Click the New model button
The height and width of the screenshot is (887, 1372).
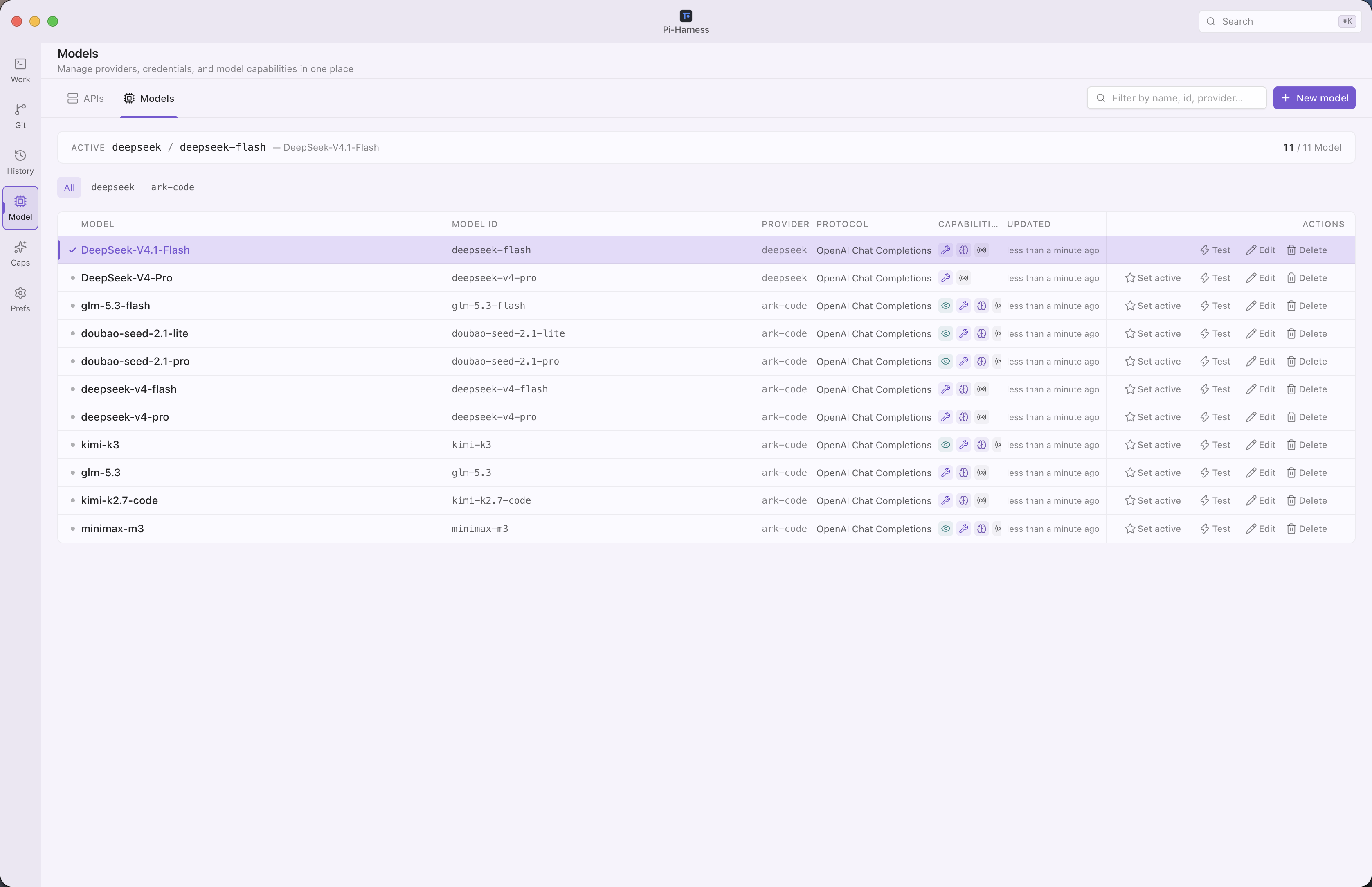(1314, 98)
